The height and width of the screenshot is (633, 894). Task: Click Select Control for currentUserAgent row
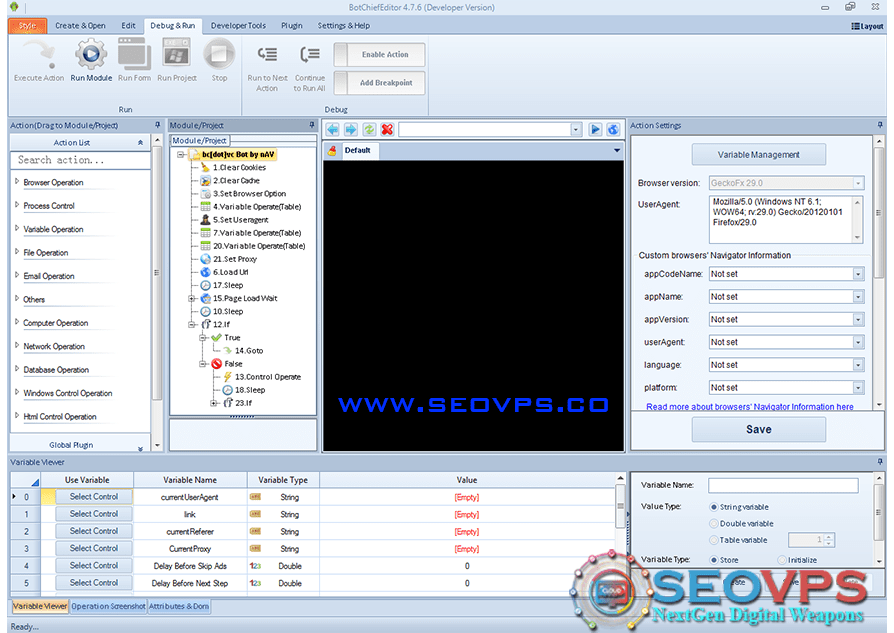pyautogui.click(x=94, y=497)
